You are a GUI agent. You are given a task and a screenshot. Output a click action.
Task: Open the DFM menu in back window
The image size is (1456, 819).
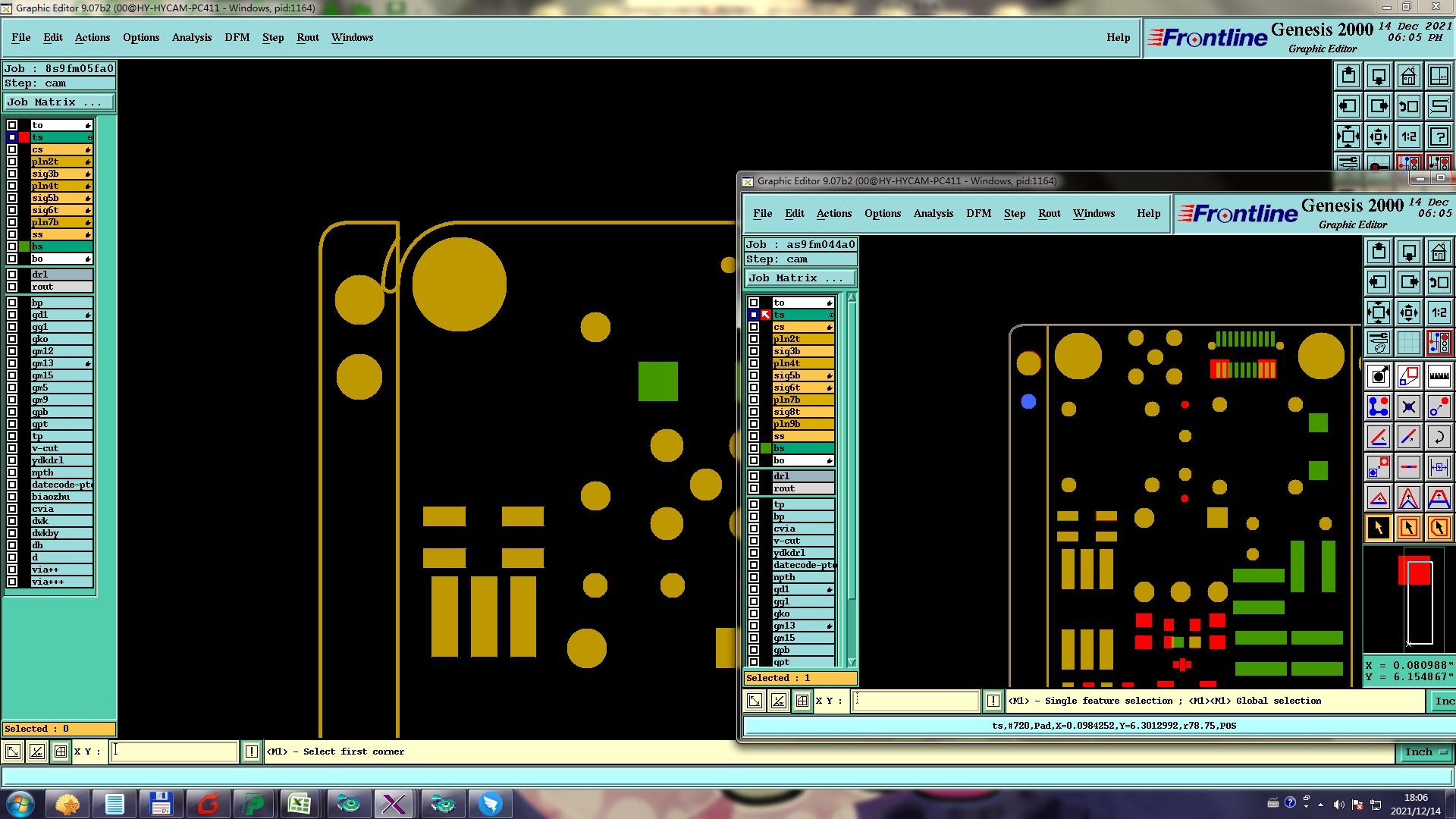click(237, 37)
